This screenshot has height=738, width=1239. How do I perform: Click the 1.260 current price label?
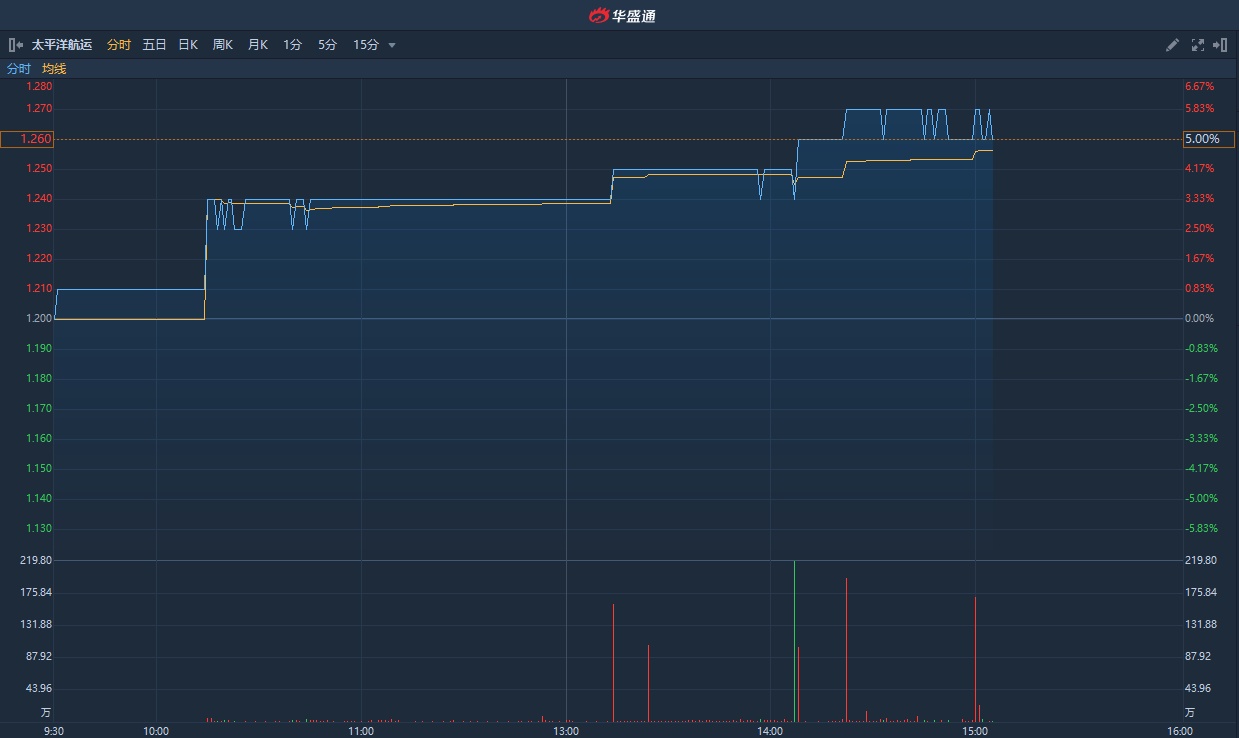27,139
